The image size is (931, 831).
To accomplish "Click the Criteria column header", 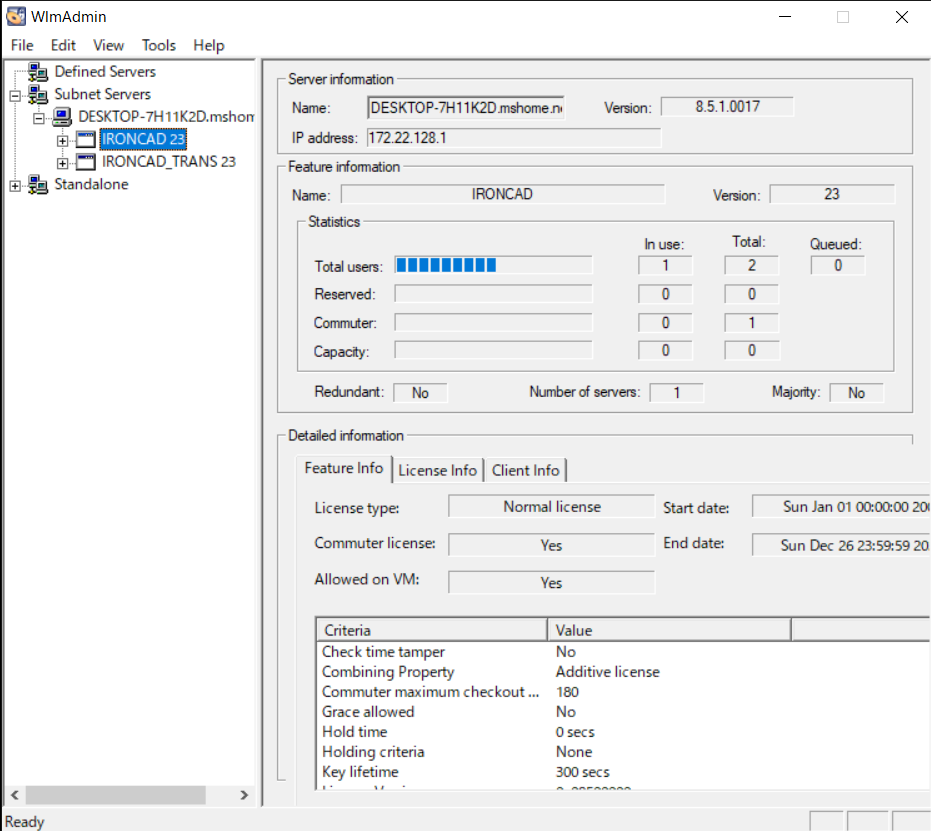I will pyautogui.click(x=432, y=630).
